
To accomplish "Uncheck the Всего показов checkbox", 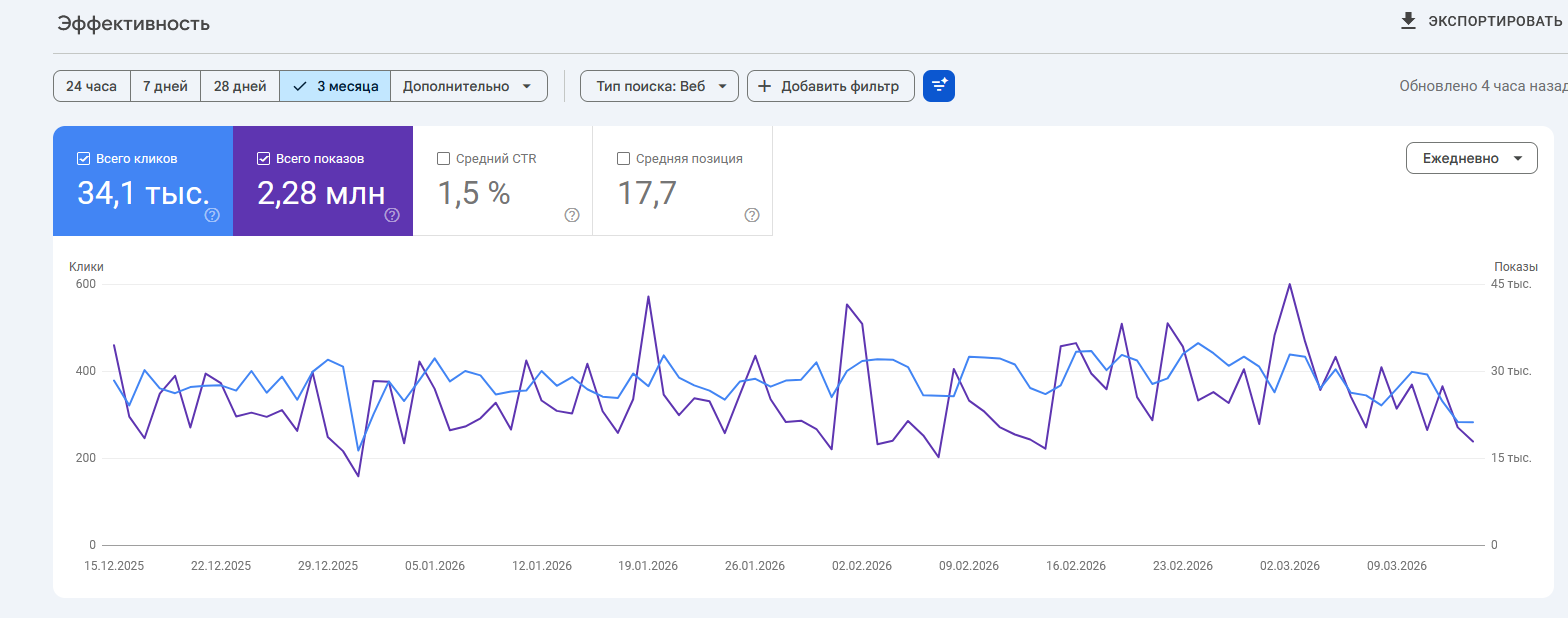I will tap(264, 158).
